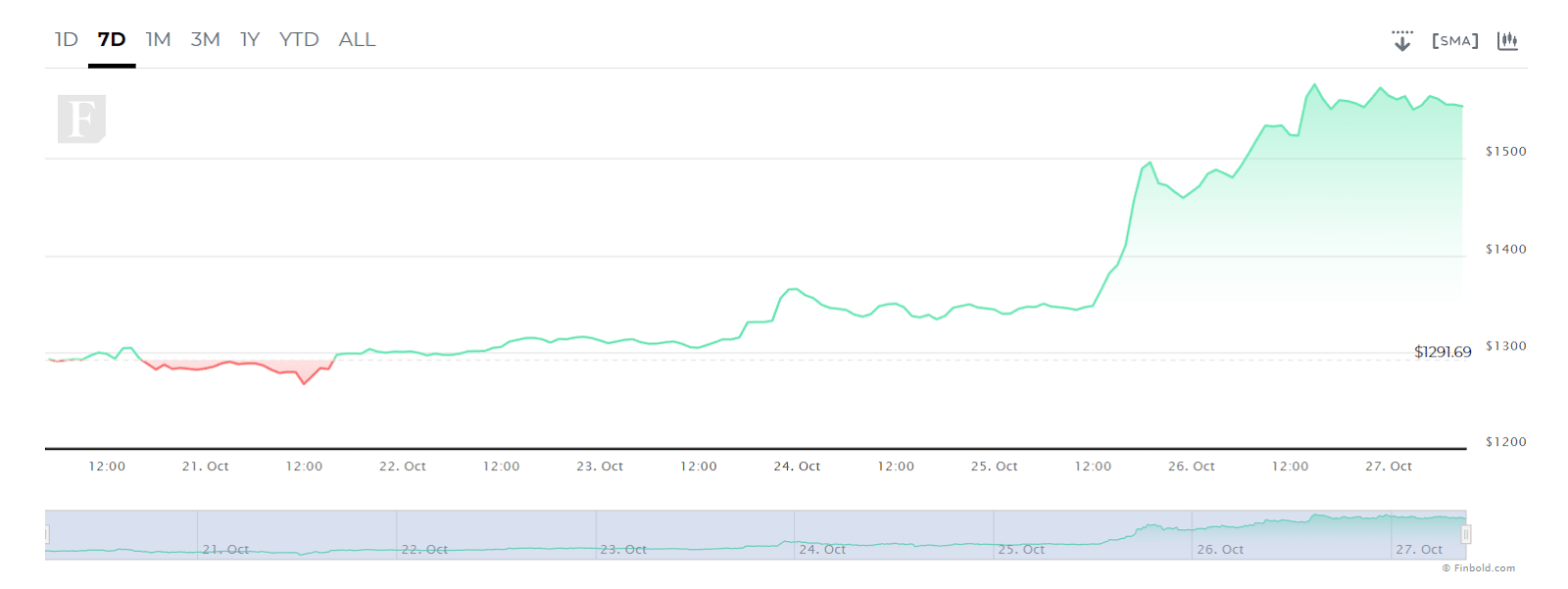
Task: Toggle the SMA indicator
Action: (x=1454, y=40)
